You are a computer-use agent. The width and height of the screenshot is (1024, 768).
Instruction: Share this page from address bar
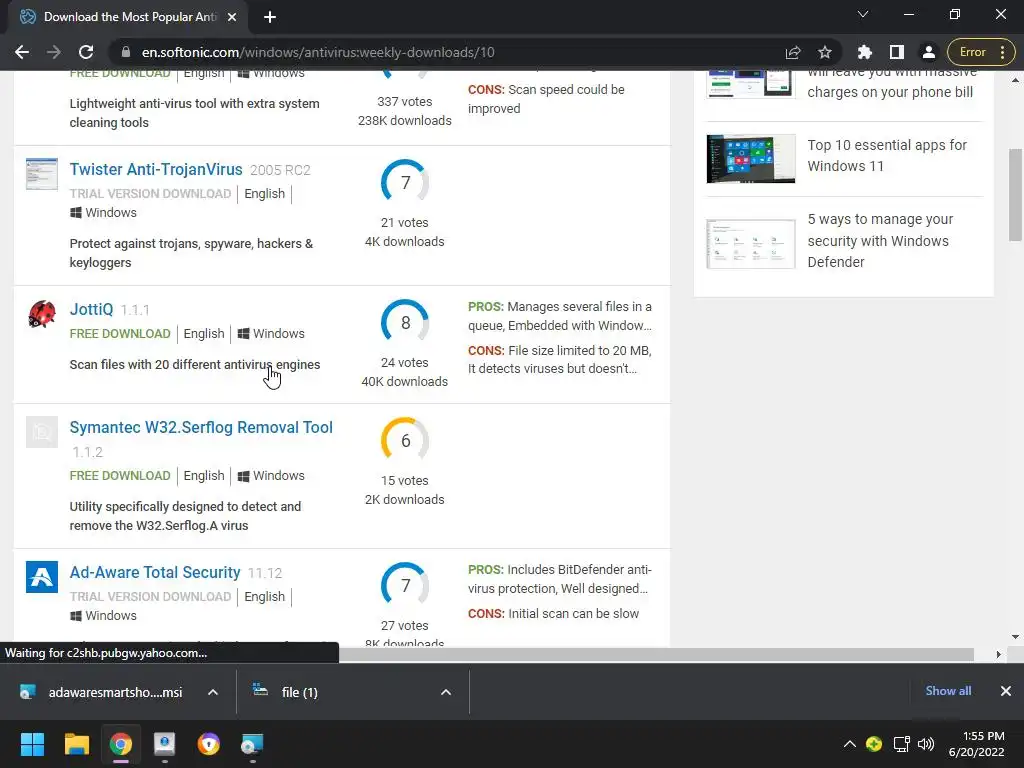coord(793,52)
